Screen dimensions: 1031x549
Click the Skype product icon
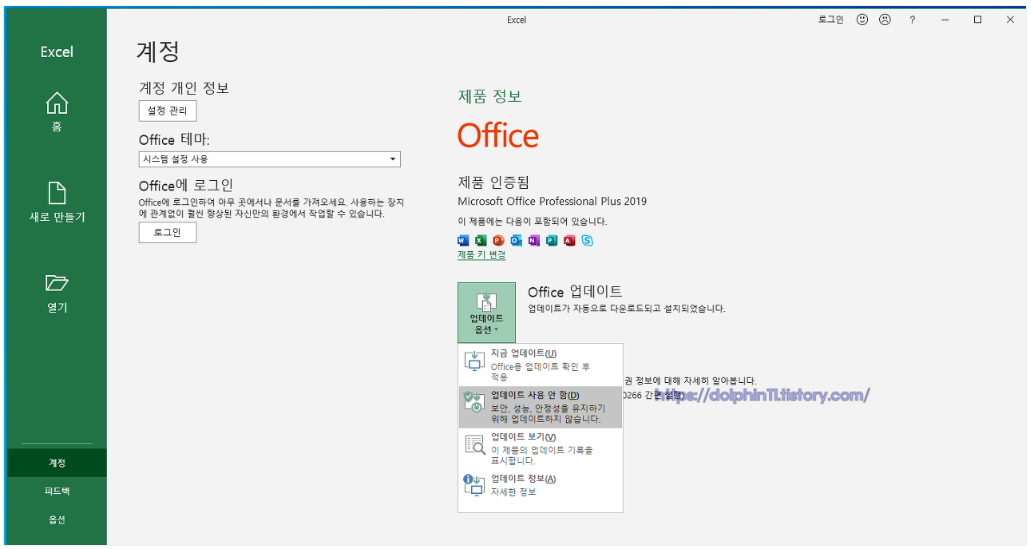587,241
